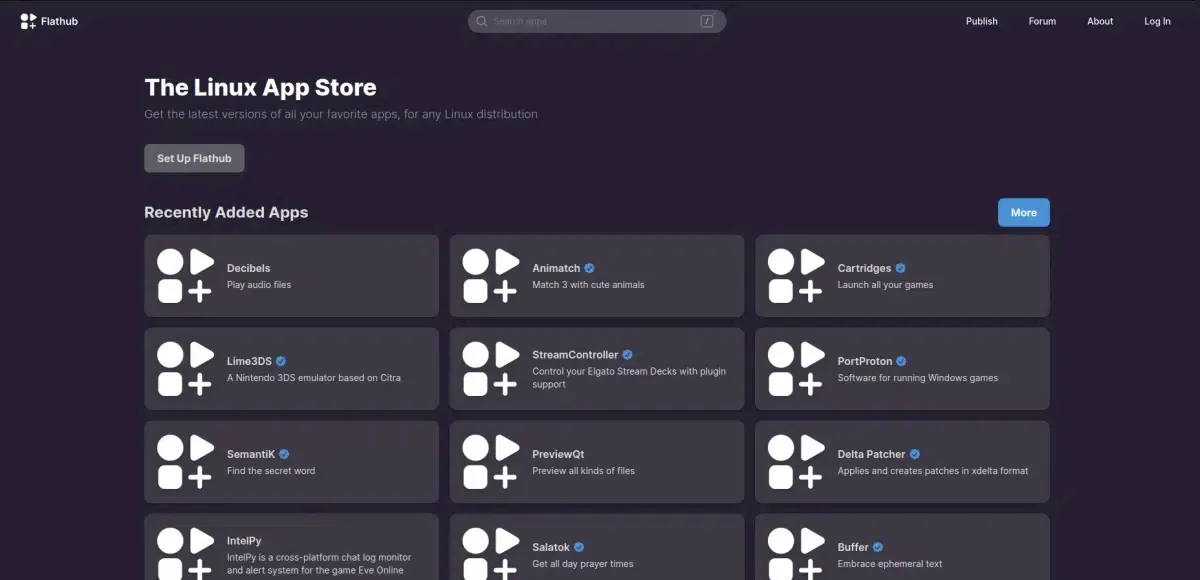Click 'Embrace ephemeral text' description

coord(890,564)
